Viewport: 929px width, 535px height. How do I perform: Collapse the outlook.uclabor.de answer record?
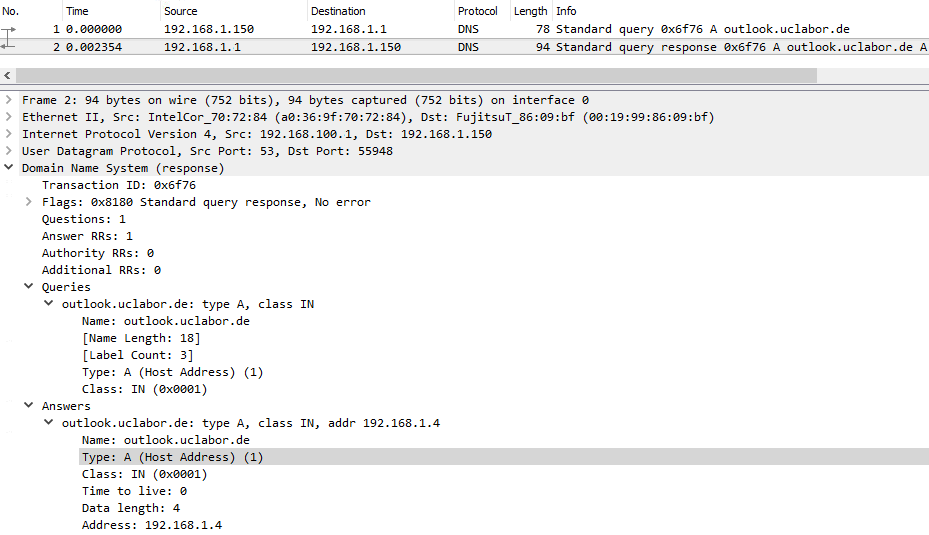point(49,423)
